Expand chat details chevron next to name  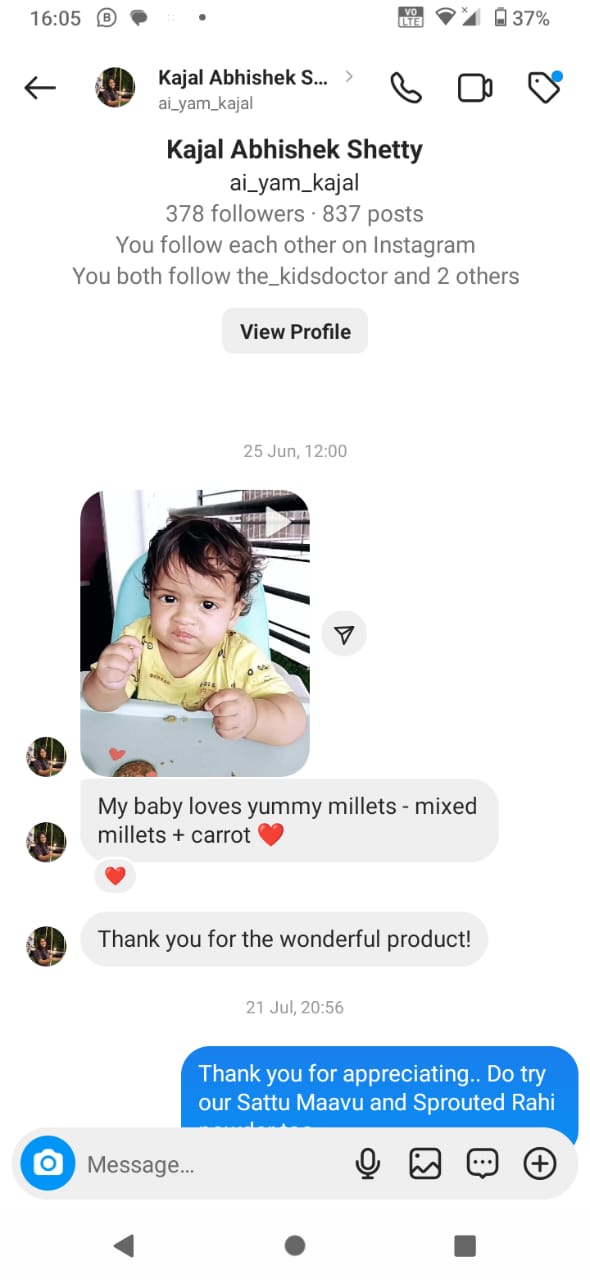(x=349, y=76)
